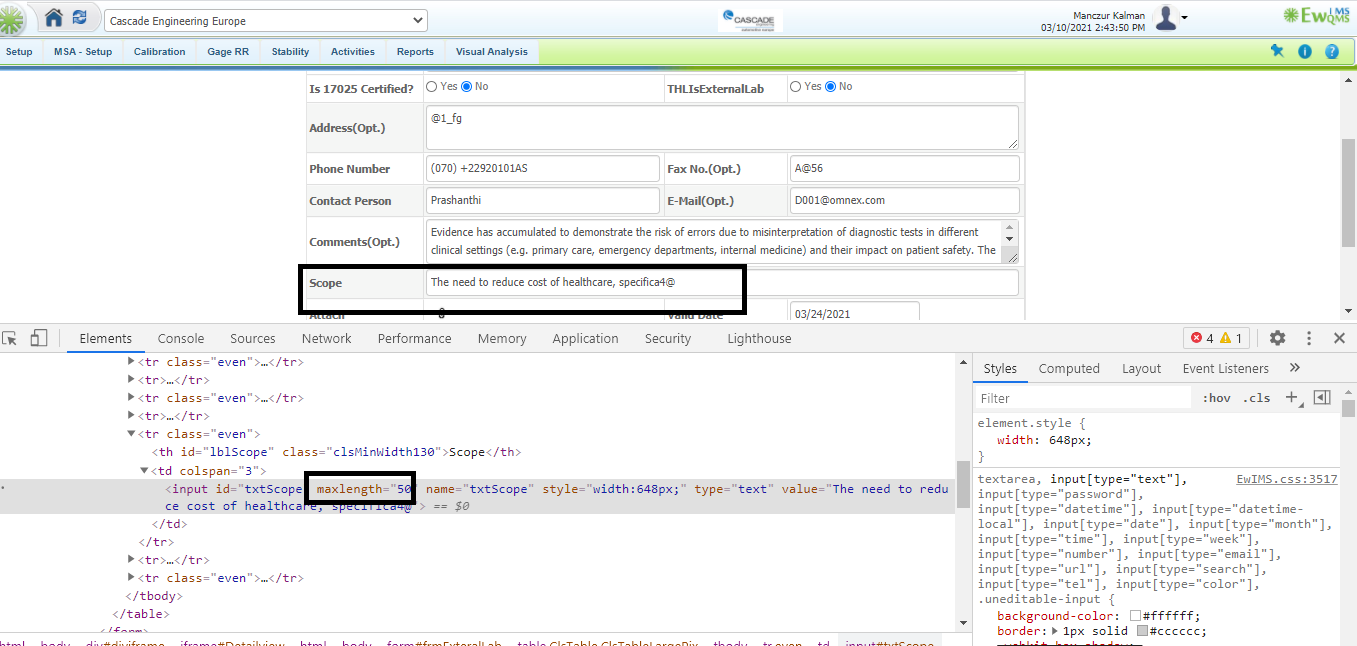Open the EwIMS.css:3517 source link

coord(1287,480)
